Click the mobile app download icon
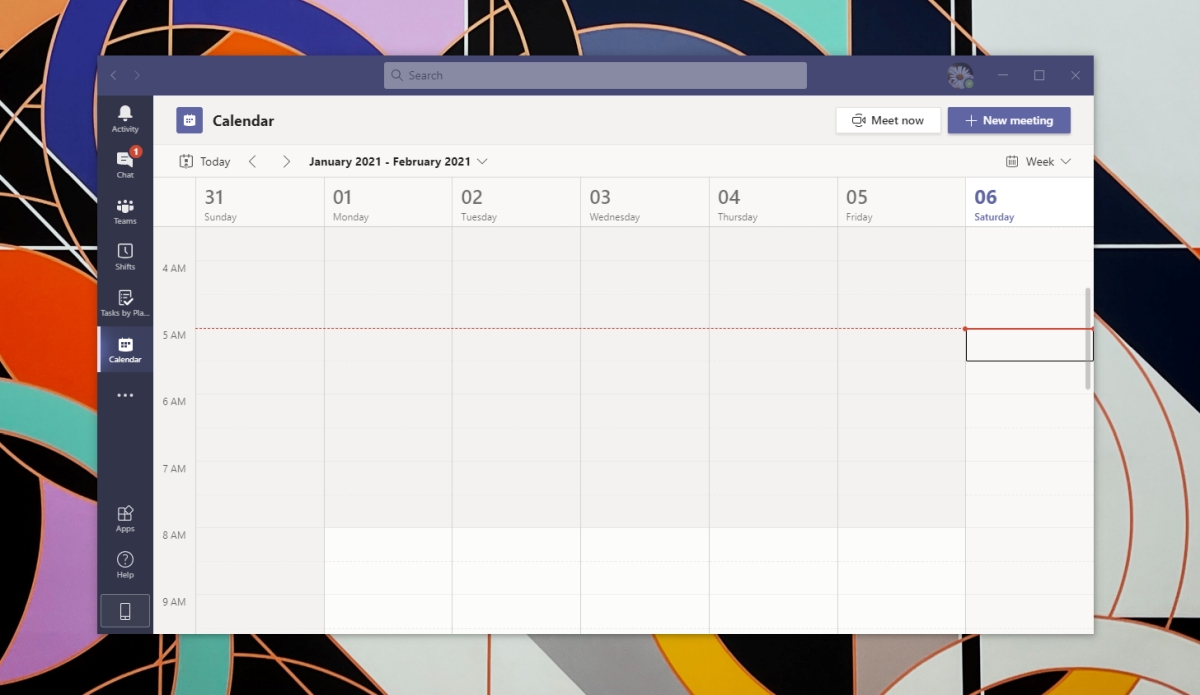Viewport: 1200px width, 695px height. [125, 611]
